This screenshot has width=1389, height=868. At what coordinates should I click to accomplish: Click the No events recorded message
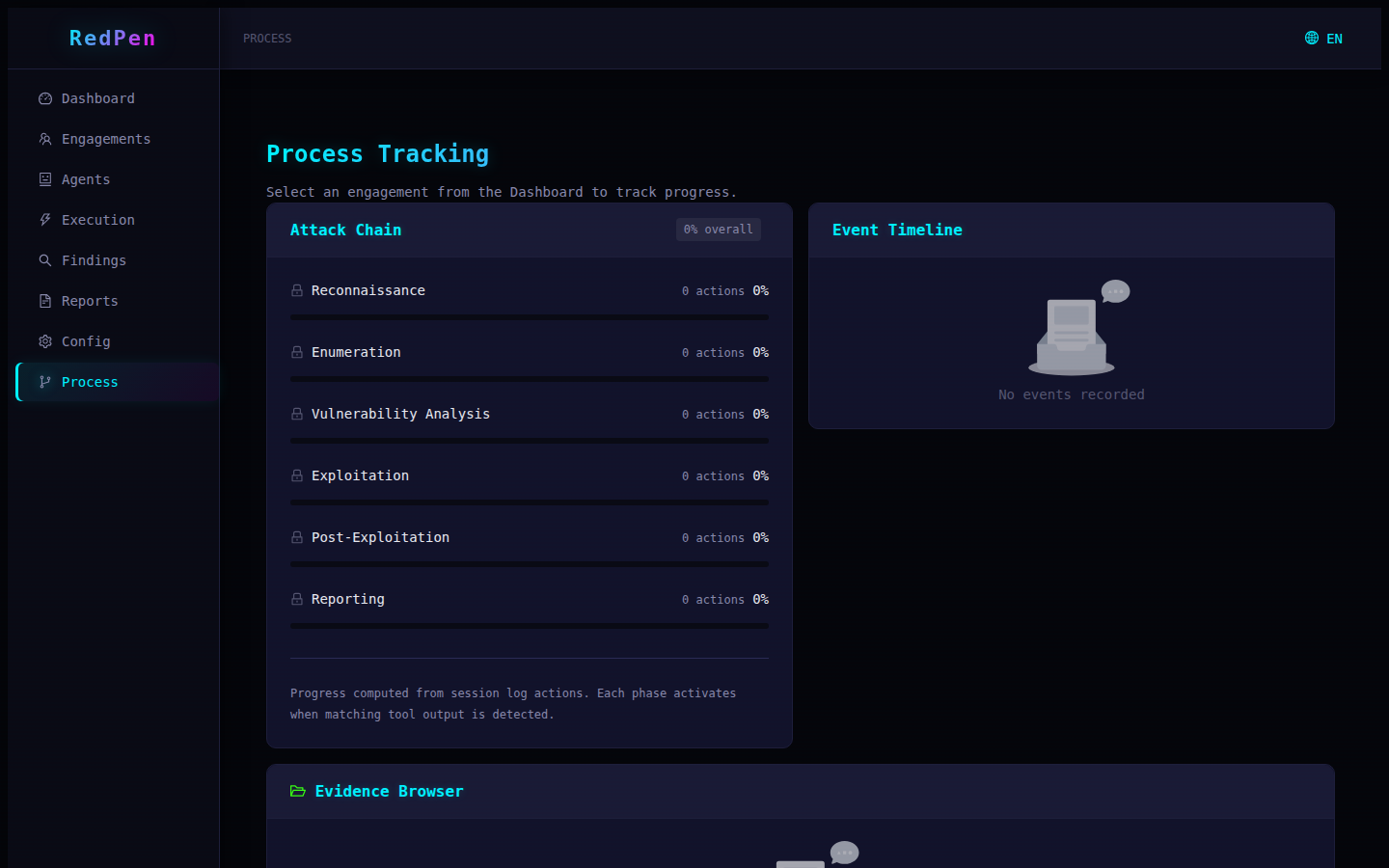[1072, 394]
